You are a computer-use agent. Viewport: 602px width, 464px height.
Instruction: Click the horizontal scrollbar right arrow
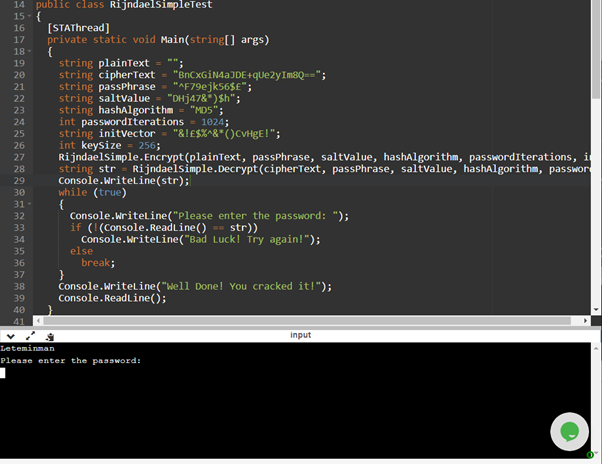click(585, 320)
